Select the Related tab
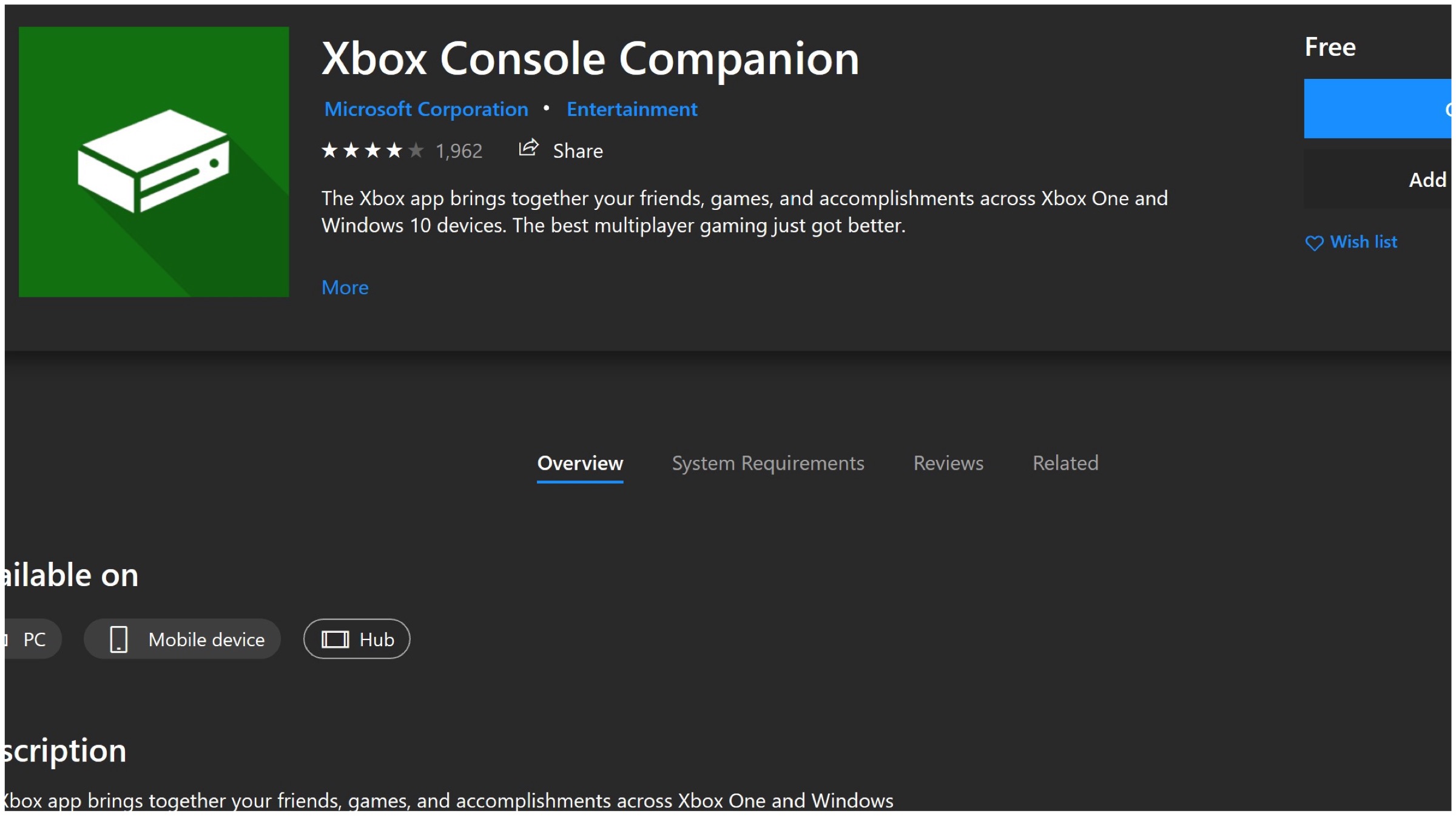Image resolution: width=1456 pixels, height=816 pixels. [x=1065, y=464]
